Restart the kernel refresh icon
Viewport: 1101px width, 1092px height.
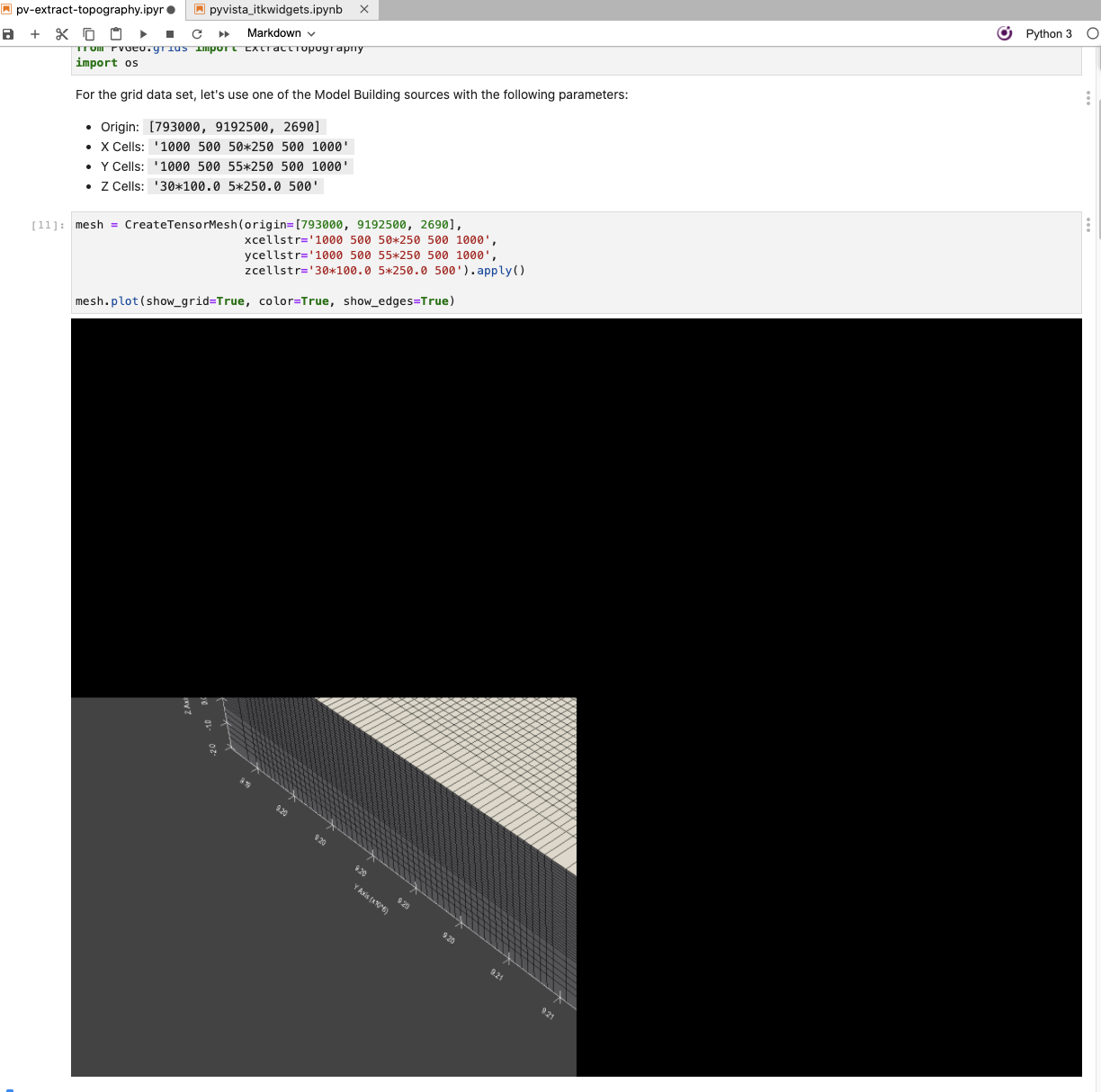[x=197, y=34]
